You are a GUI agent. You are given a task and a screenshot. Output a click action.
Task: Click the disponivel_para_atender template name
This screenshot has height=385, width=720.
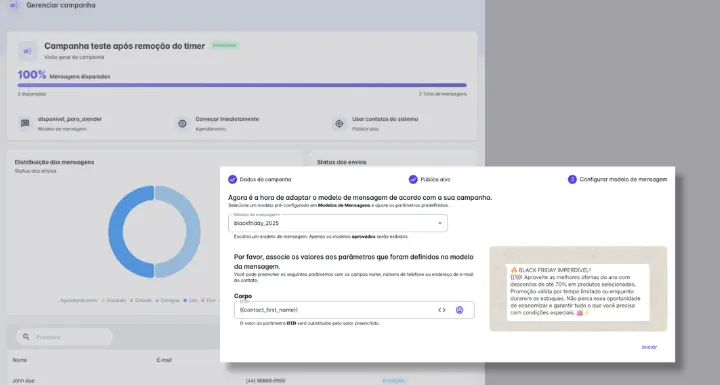tap(70, 119)
